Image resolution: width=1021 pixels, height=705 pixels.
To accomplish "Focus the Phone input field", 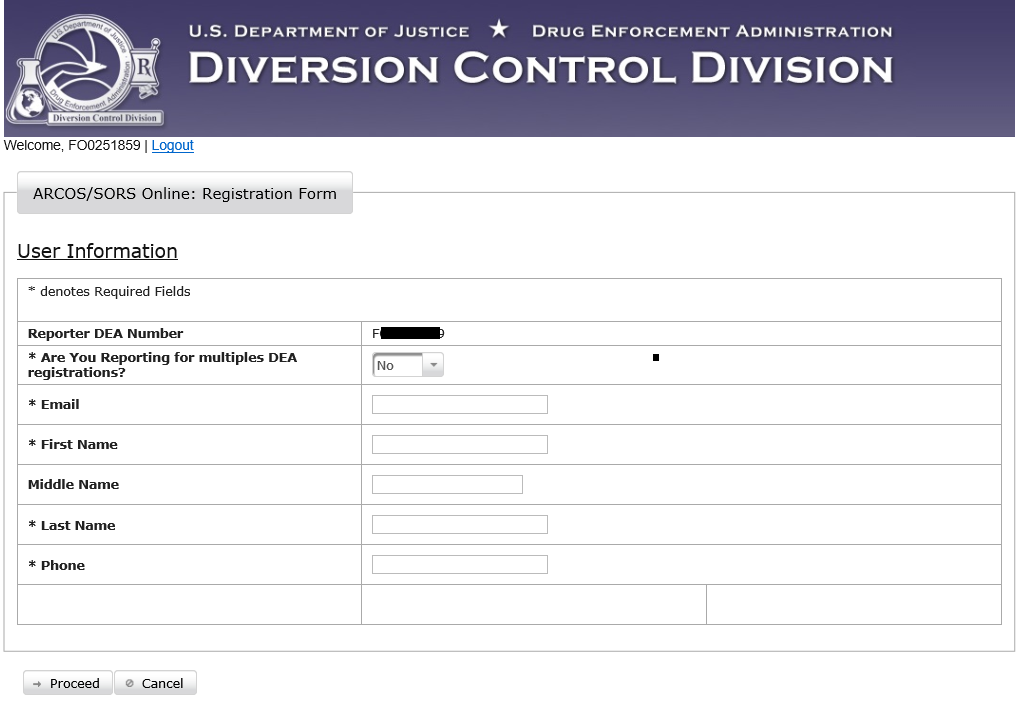I will pyautogui.click(x=459, y=565).
